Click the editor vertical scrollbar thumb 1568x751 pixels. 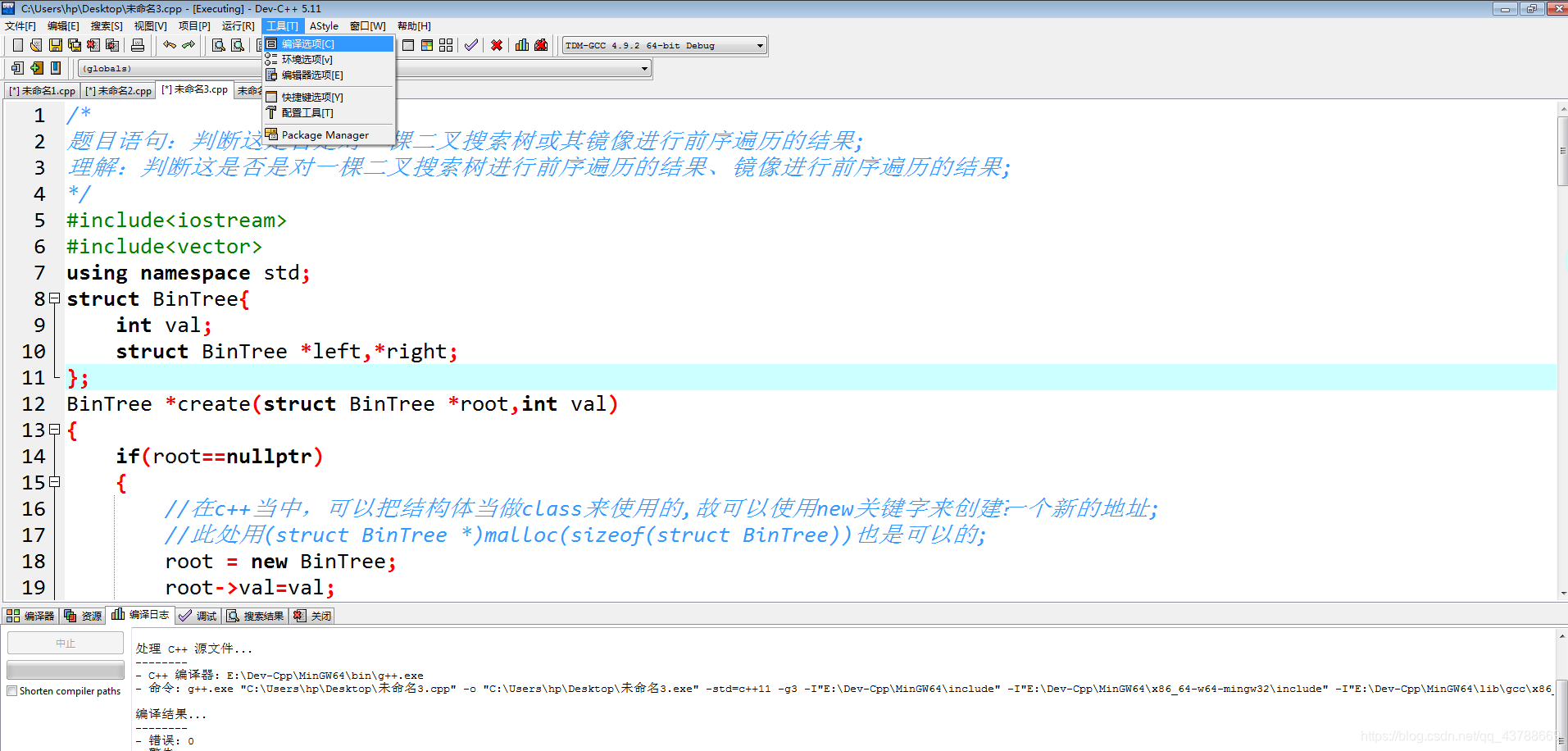tap(1562, 151)
